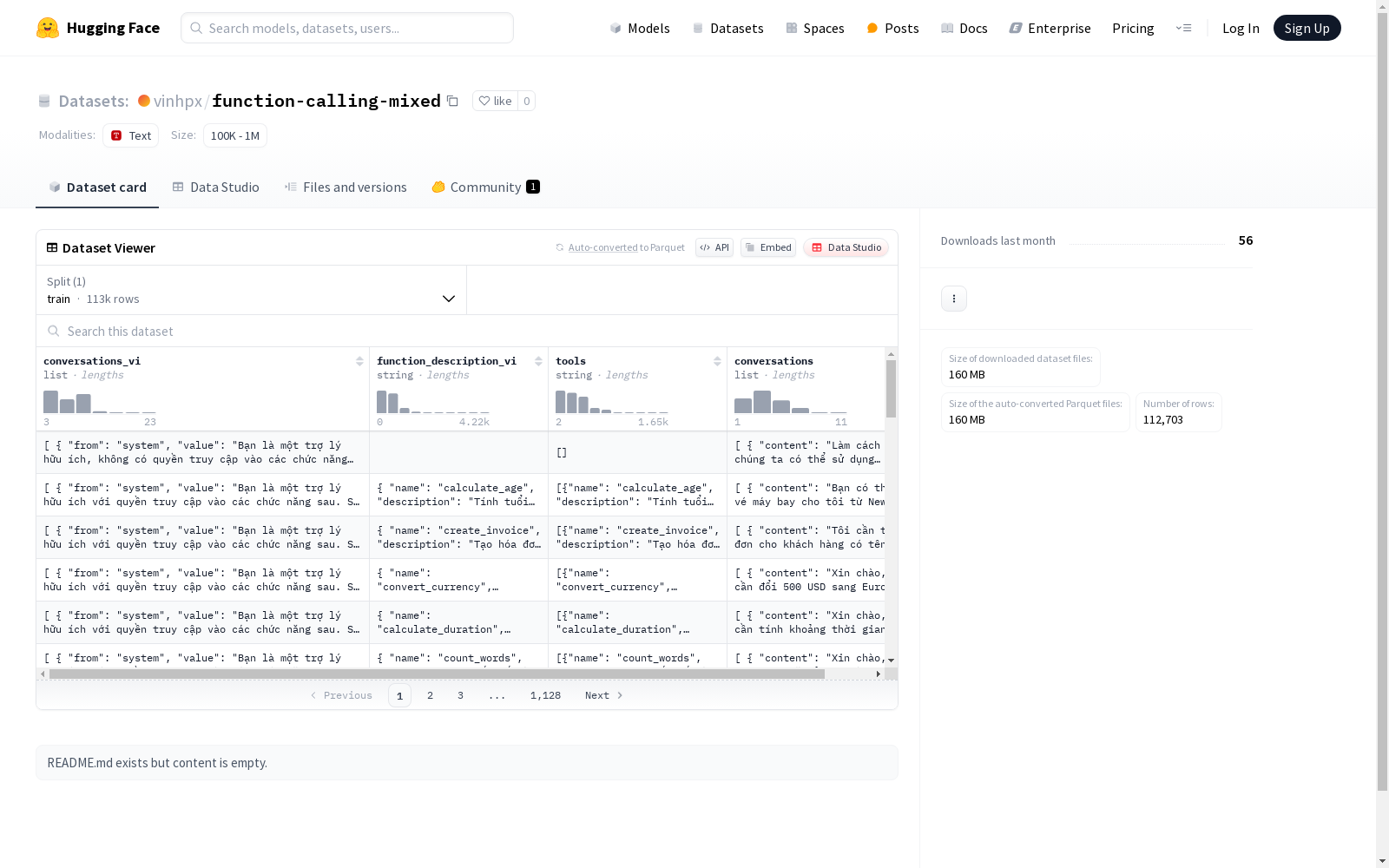Click the function_description_vi lengths histogram

click(x=433, y=402)
